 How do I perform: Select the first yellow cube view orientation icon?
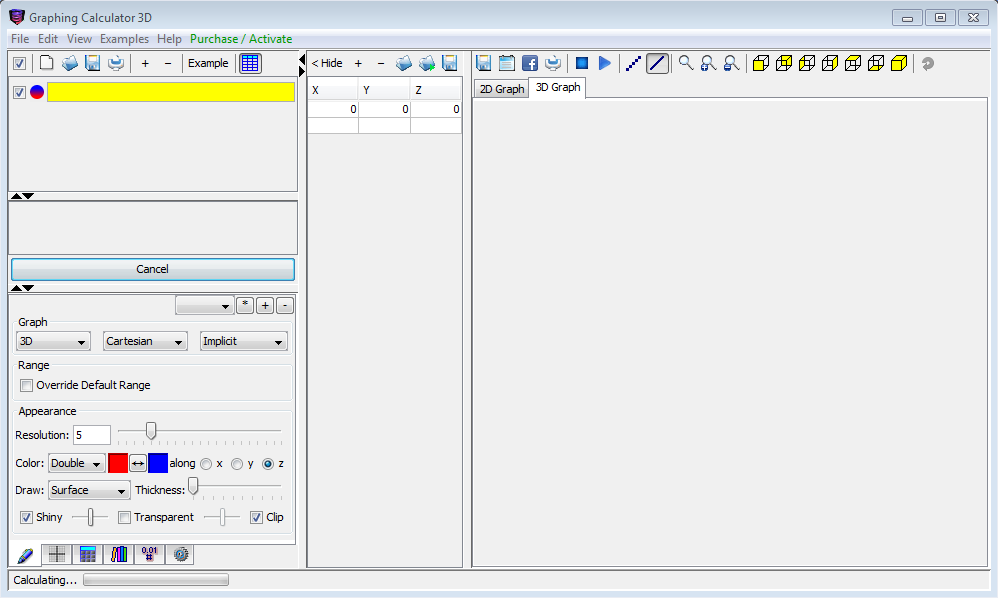761,62
